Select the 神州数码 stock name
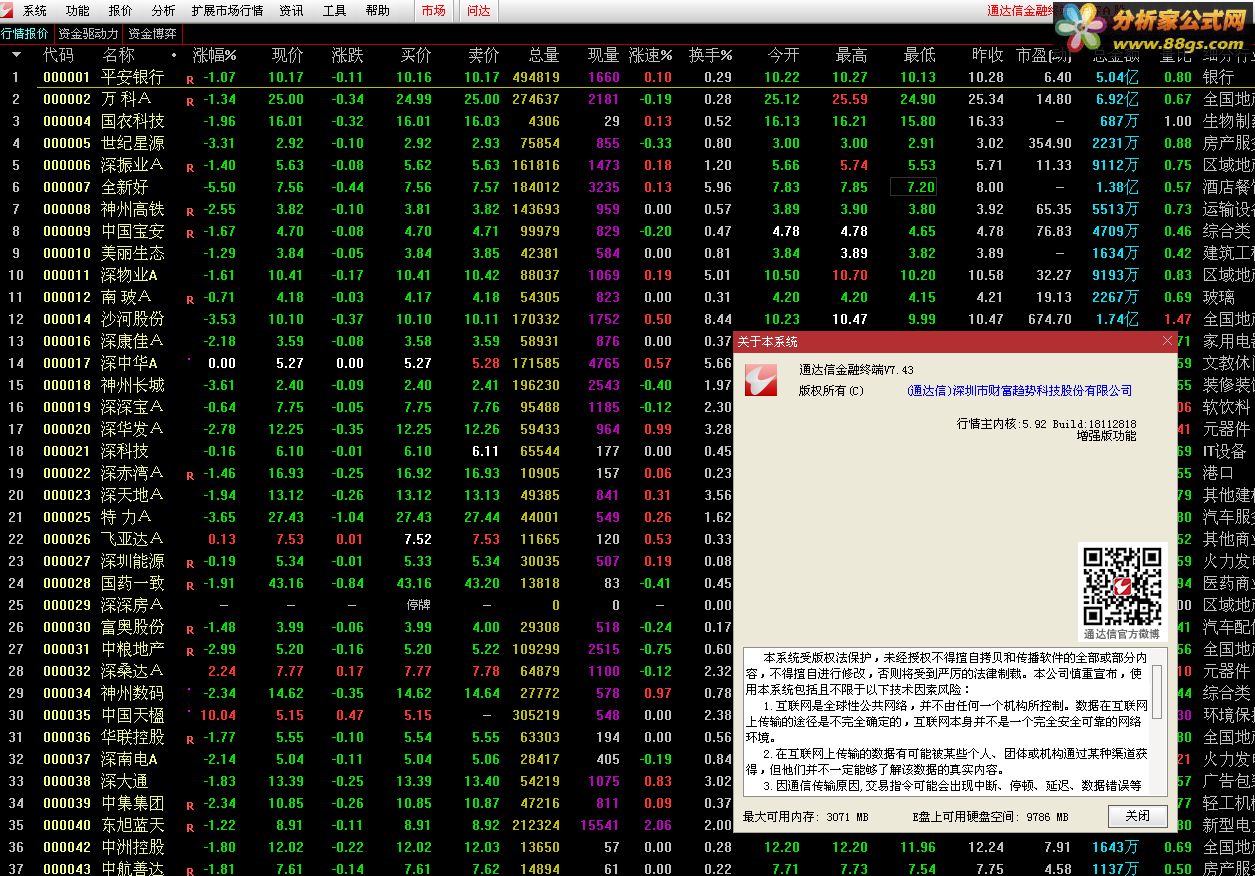 tap(133, 693)
